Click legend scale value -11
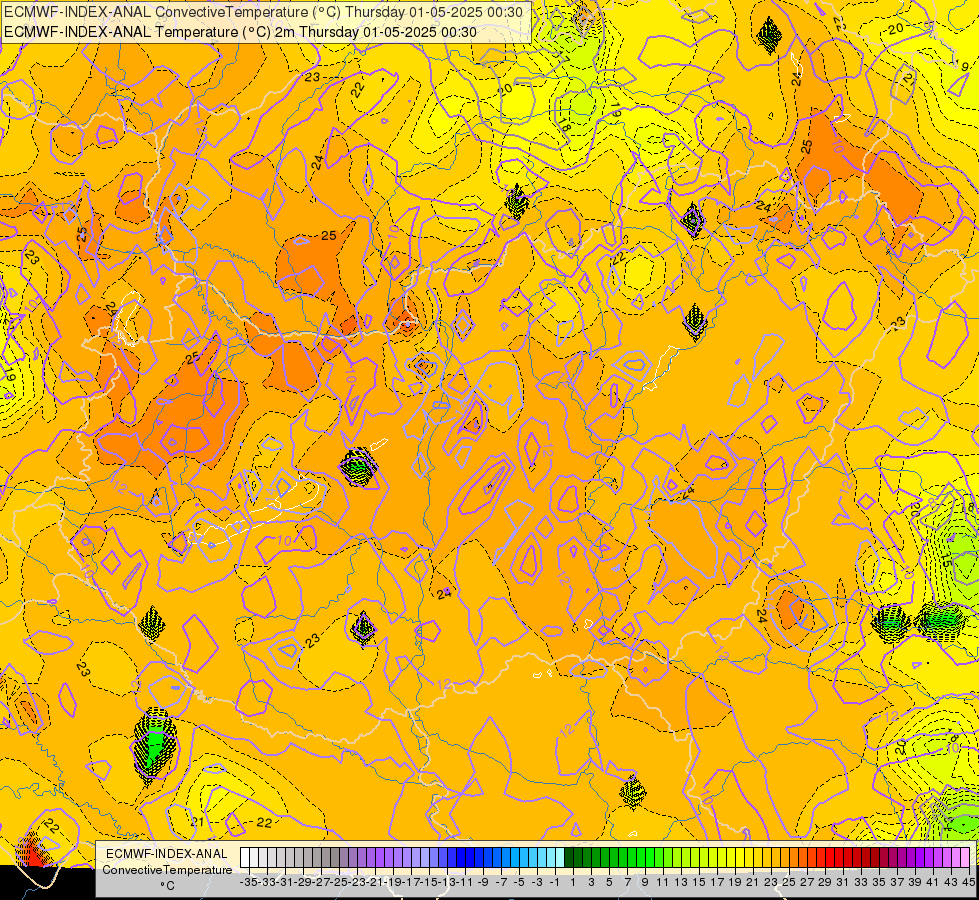This screenshot has width=979, height=900. (x=465, y=882)
